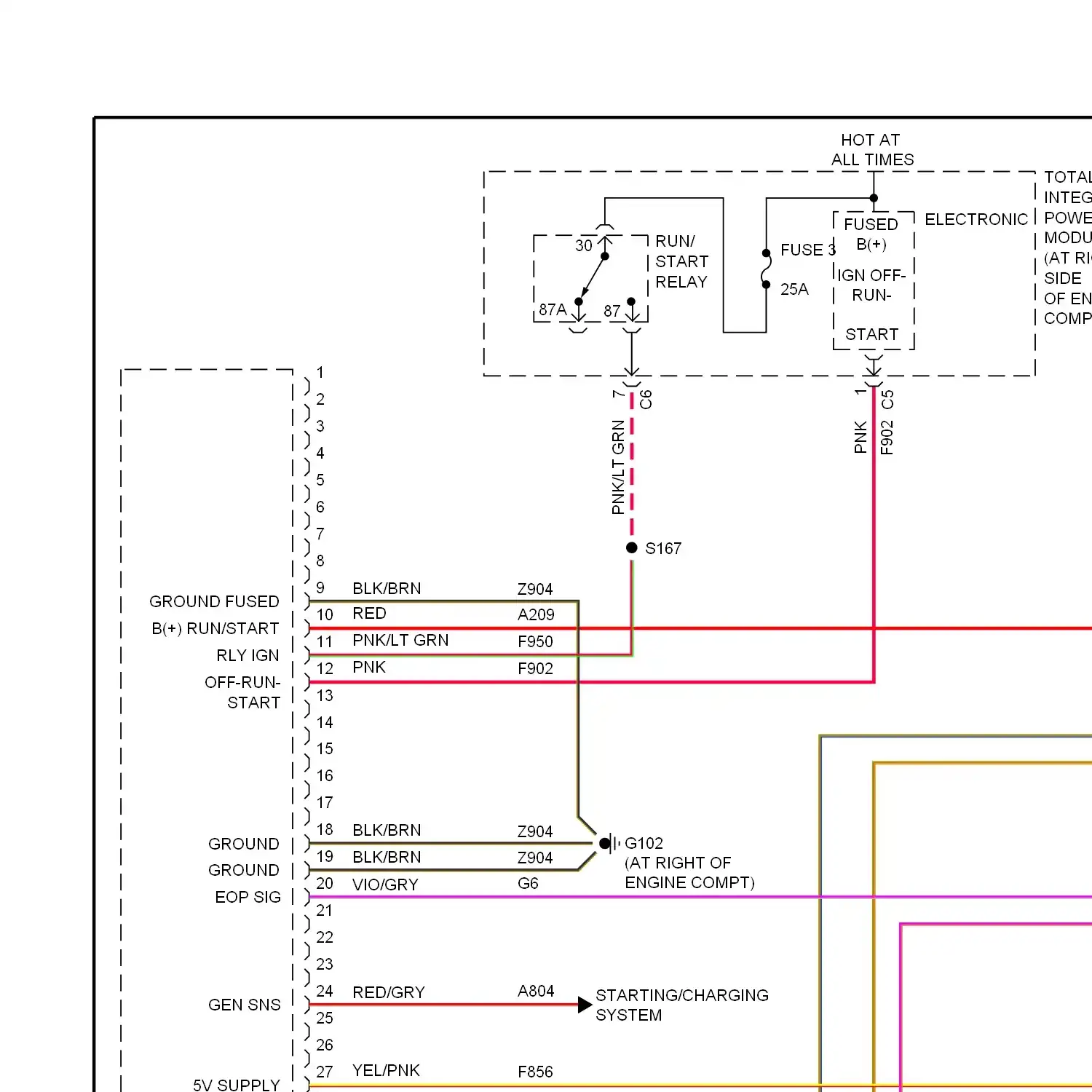This screenshot has height=1092, width=1092.
Task: Click the RED/GRY wire label
Action: click(388, 992)
